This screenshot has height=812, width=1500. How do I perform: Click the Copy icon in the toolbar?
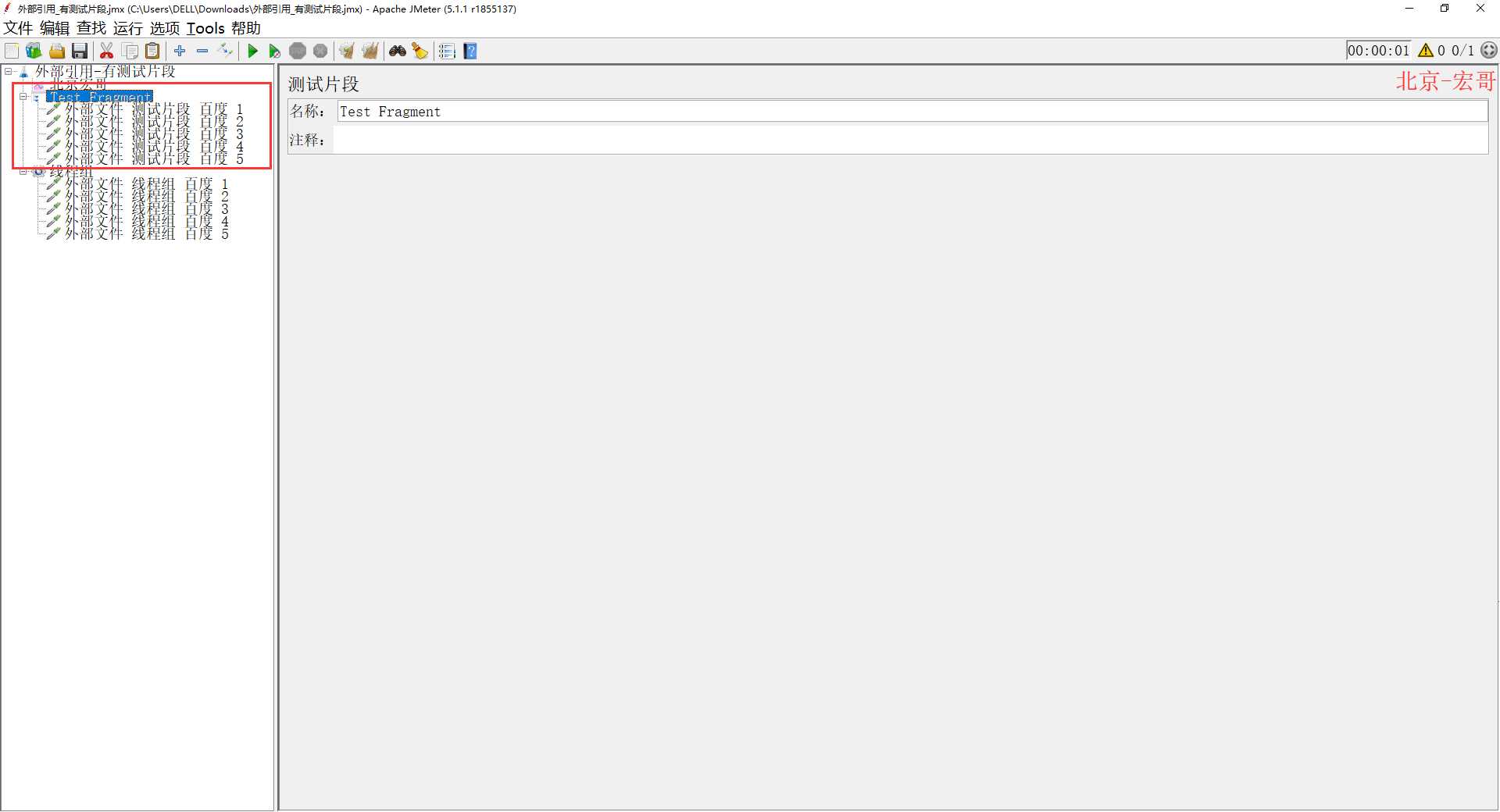coord(130,51)
